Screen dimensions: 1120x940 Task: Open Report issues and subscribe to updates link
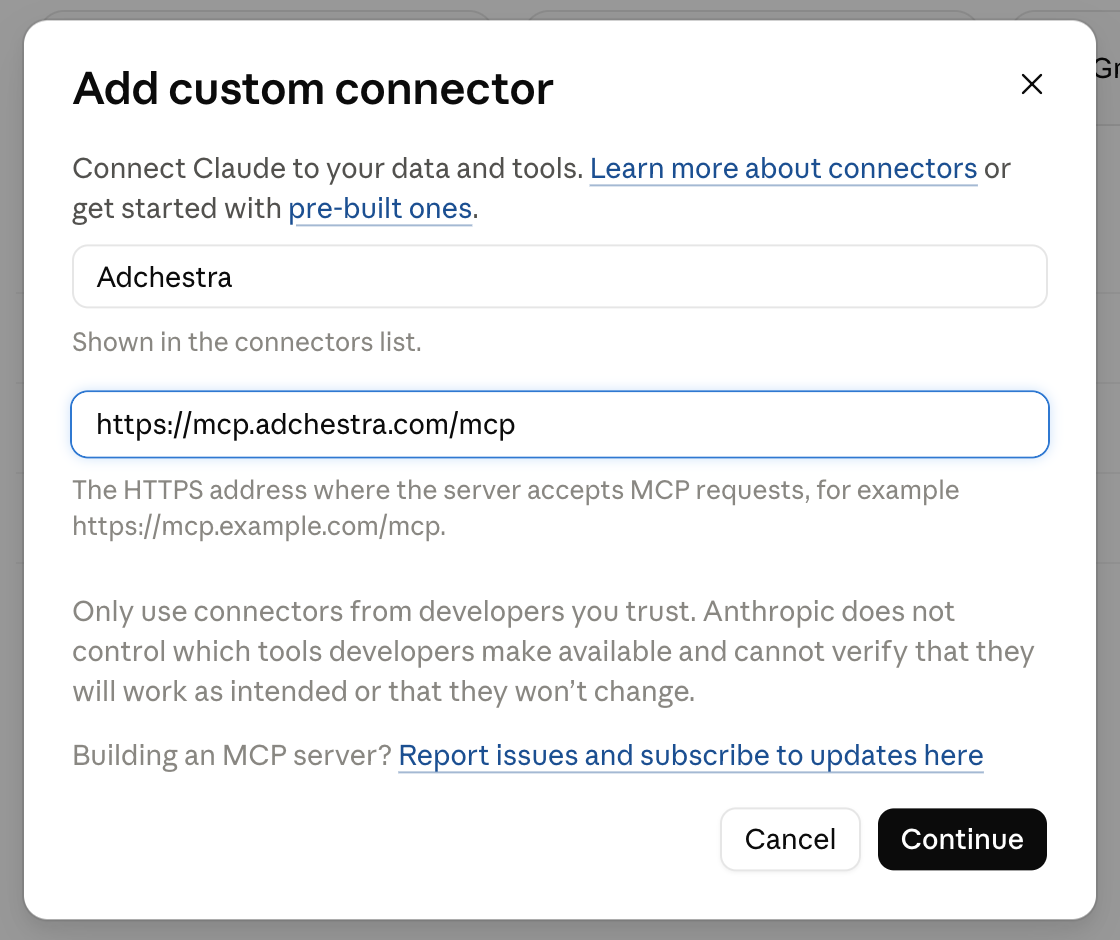691,755
